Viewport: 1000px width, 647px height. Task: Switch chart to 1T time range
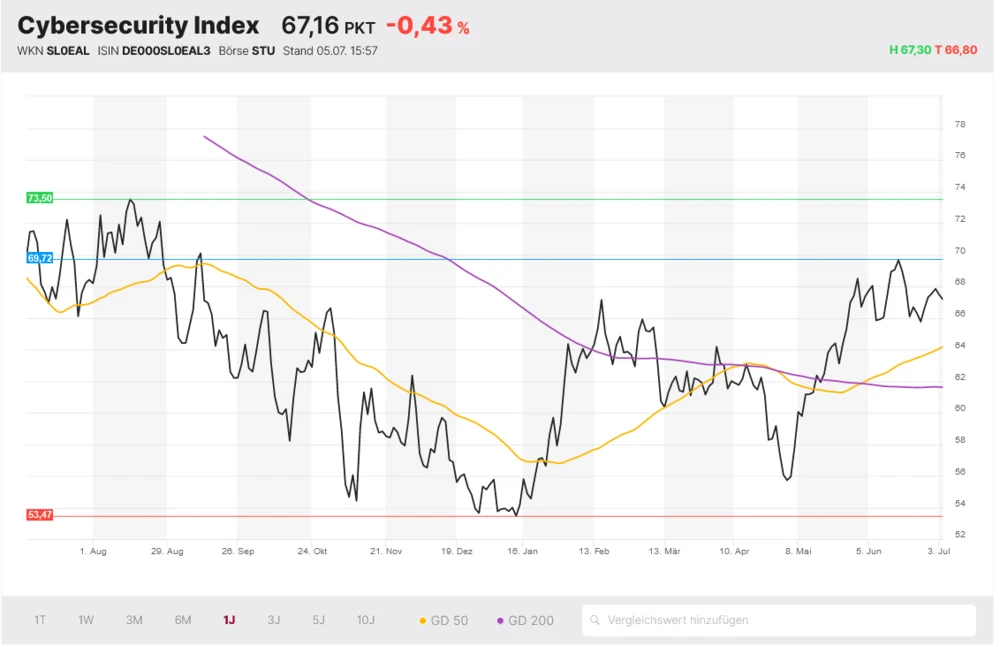[40, 620]
